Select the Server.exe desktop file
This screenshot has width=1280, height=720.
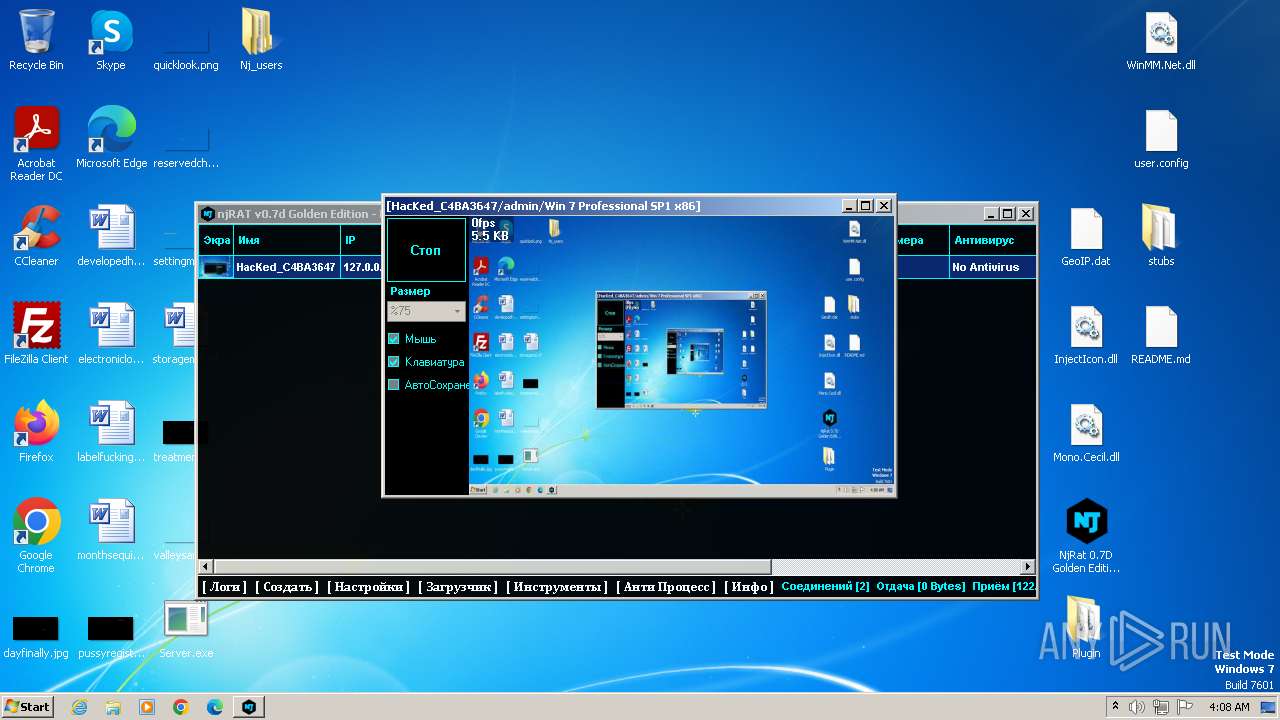click(186, 629)
